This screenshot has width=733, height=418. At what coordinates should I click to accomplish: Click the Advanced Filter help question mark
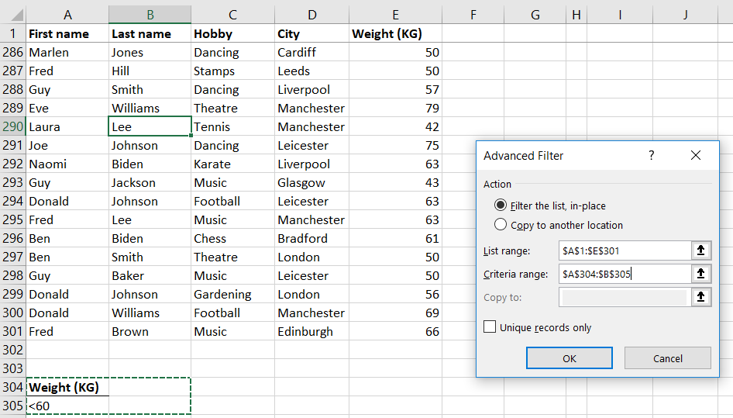pos(651,156)
